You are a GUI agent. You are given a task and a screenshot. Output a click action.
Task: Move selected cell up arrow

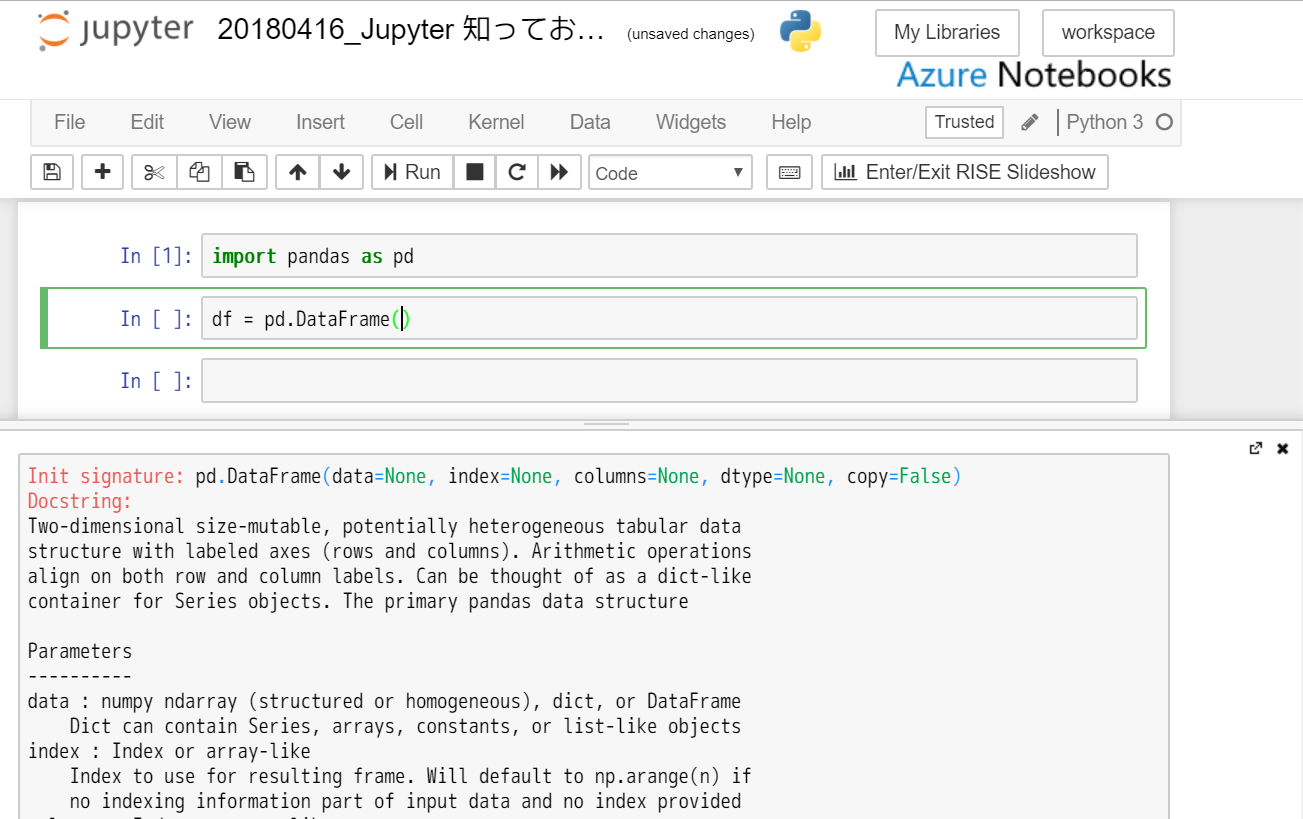click(x=297, y=172)
